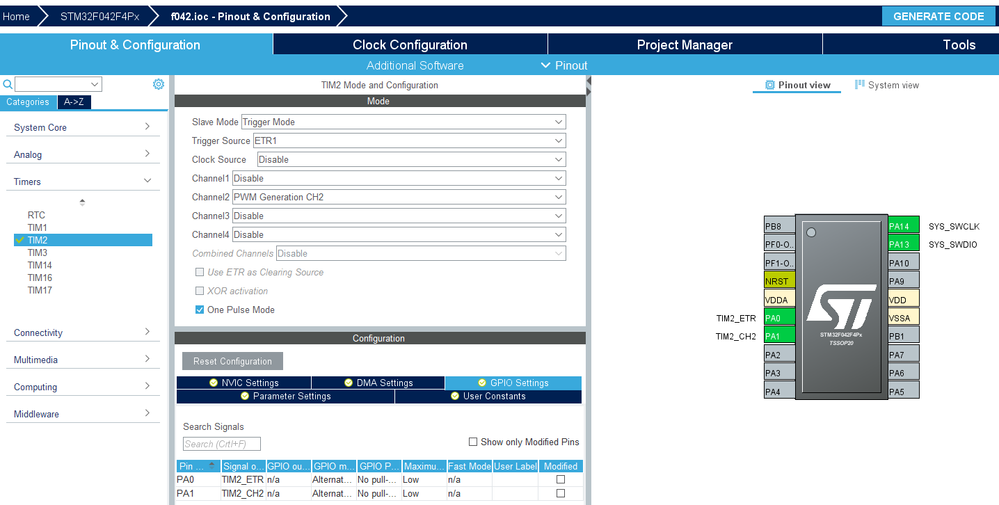Click the System view icon
This screenshot has height=505, width=999.
[859, 85]
